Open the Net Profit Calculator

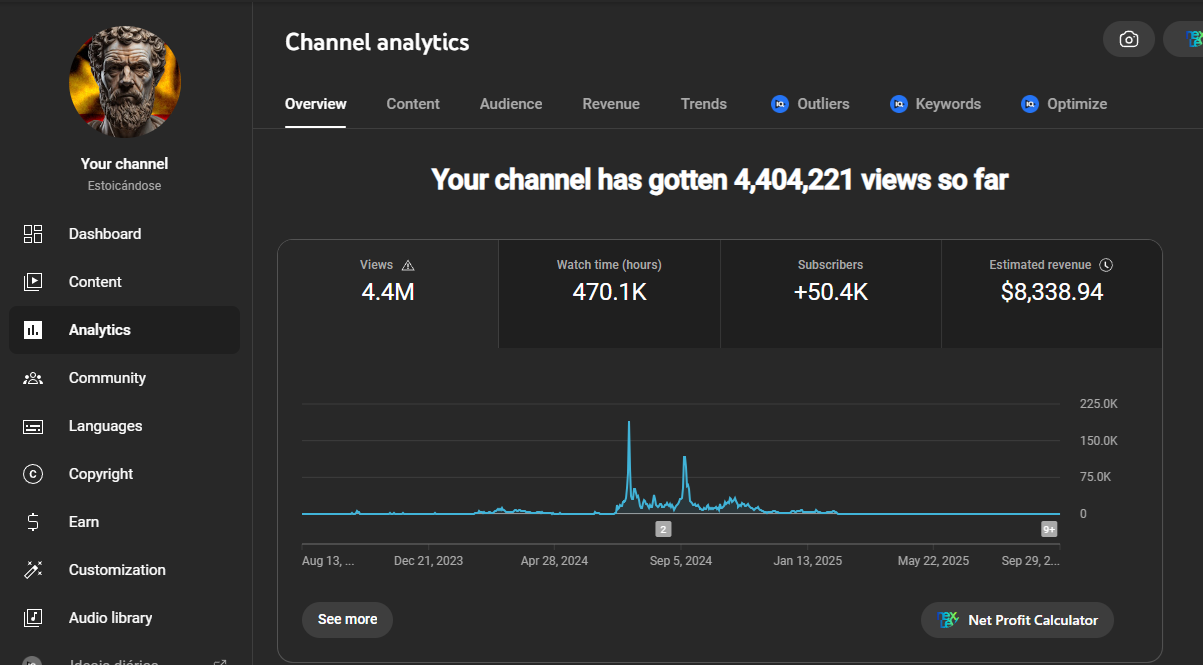pyautogui.click(x=1017, y=620)
